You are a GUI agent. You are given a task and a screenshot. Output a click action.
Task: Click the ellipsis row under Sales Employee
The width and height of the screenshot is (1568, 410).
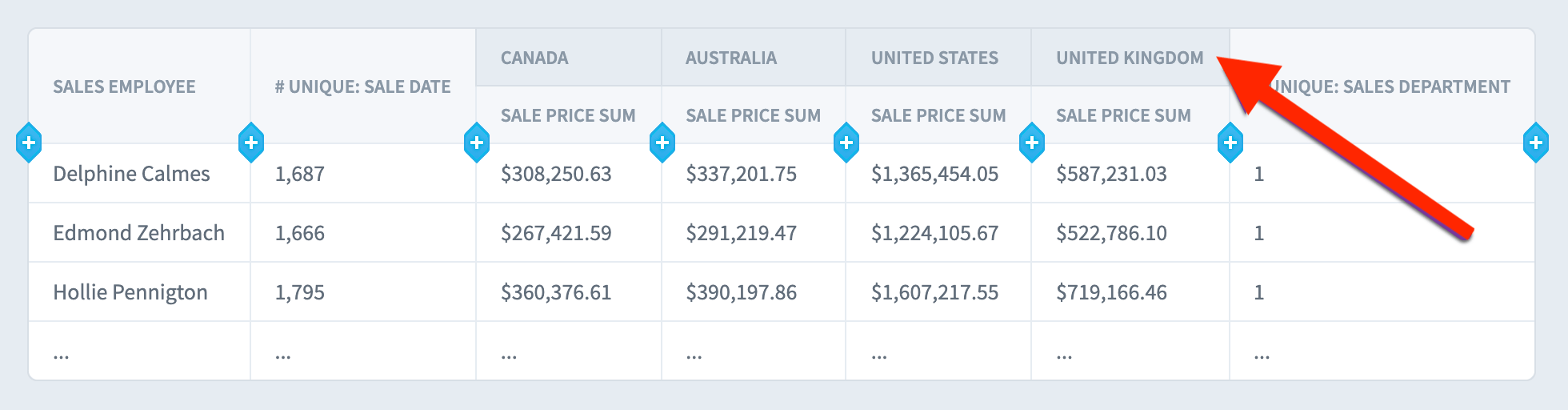point(62,353)
